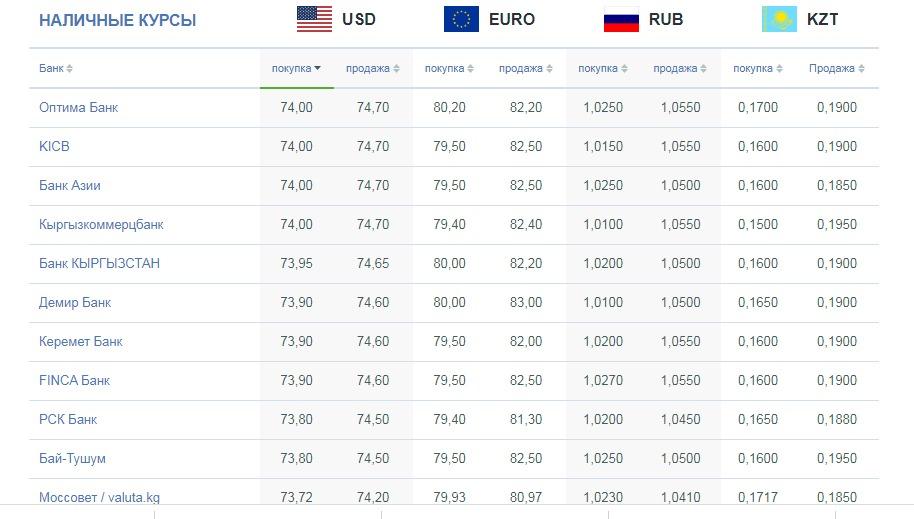
Task: Click the European Union flag icon
Action: tap(461, 19)
